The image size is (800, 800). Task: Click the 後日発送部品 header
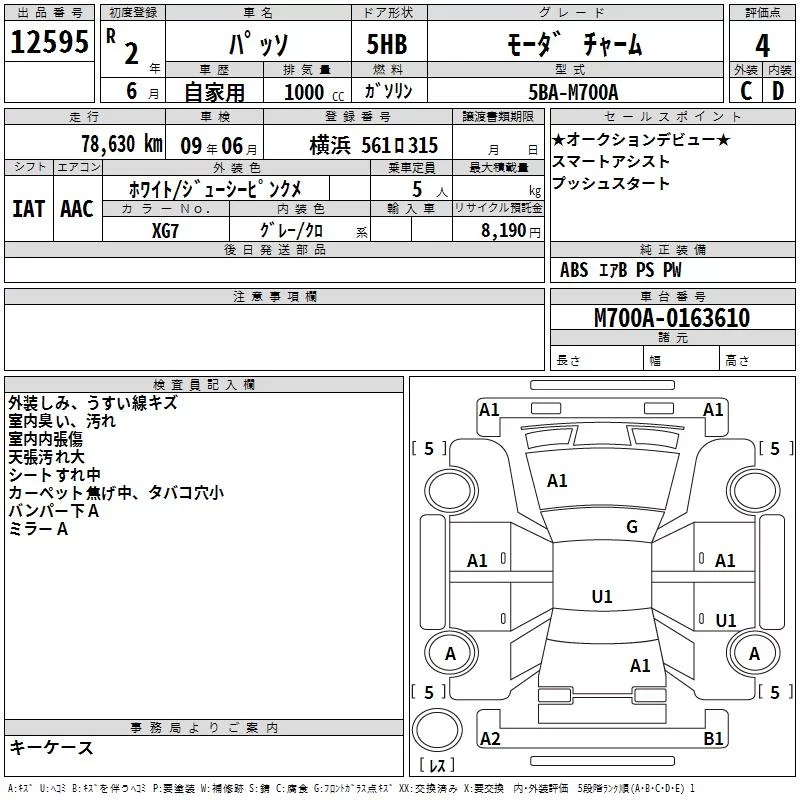point(274,249)
